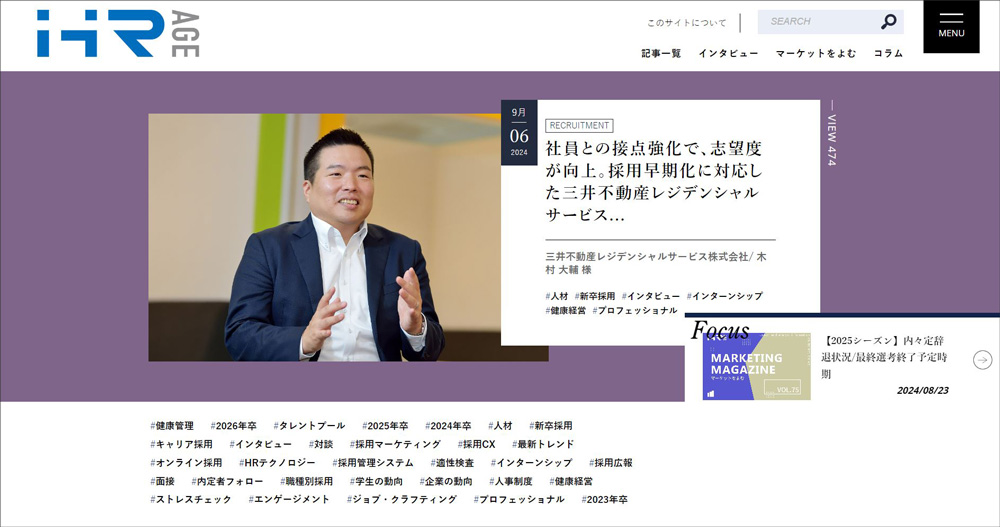Select the #2025年卒 tag
The width and height of the screenshot is (1000, 527).
[x=385, y=426]
